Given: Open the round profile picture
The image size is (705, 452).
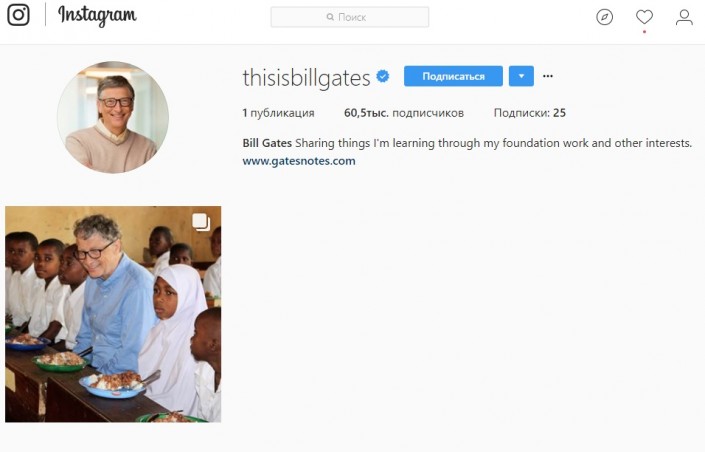Looking at the screenshot, I should coord(113,117).
